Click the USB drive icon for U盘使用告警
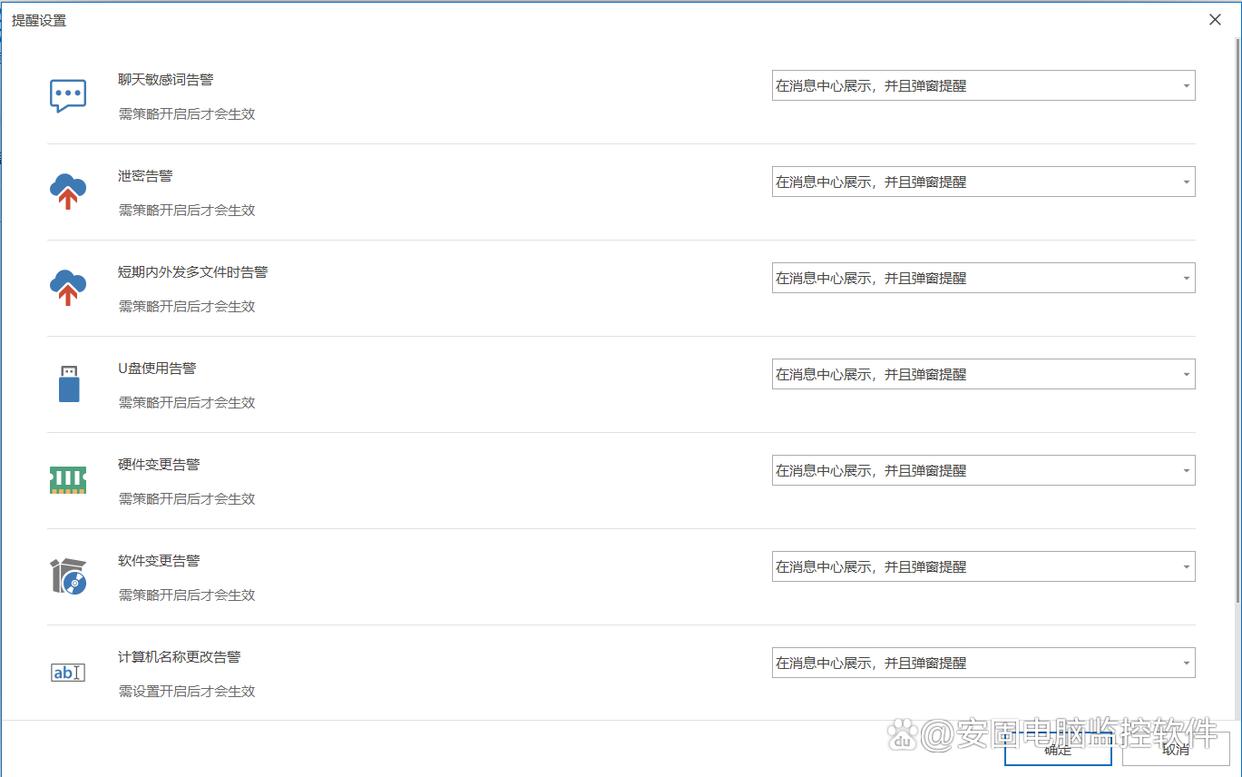This screenshot has width=1242, height=777. 68,384
